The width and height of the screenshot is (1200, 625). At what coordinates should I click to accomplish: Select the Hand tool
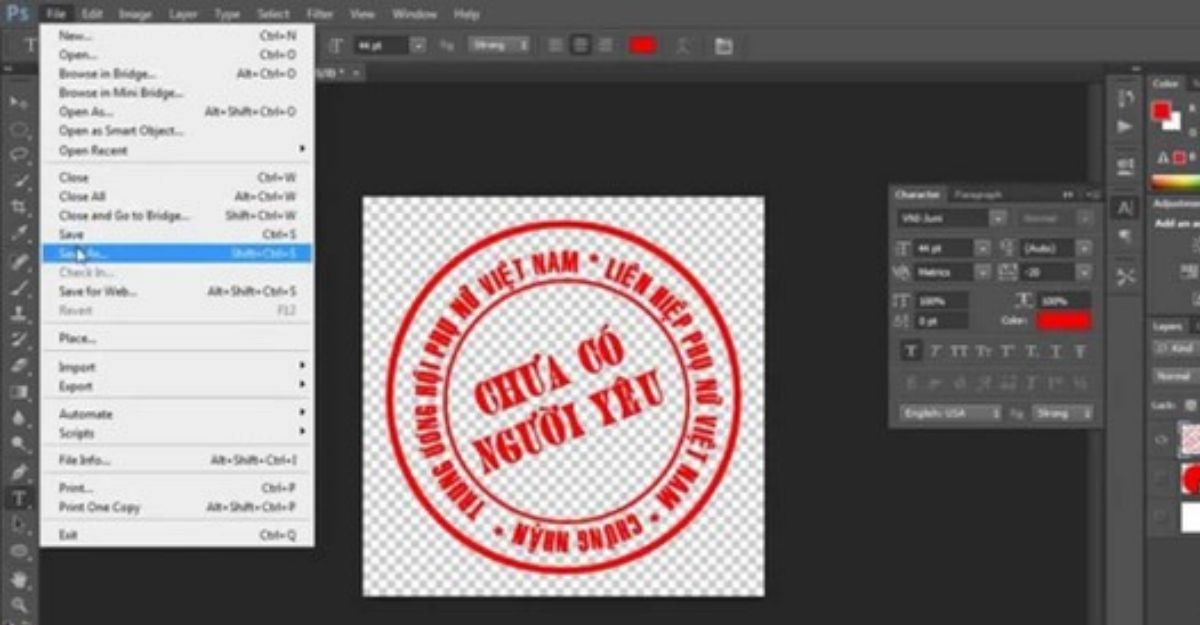tap(18, 578)
